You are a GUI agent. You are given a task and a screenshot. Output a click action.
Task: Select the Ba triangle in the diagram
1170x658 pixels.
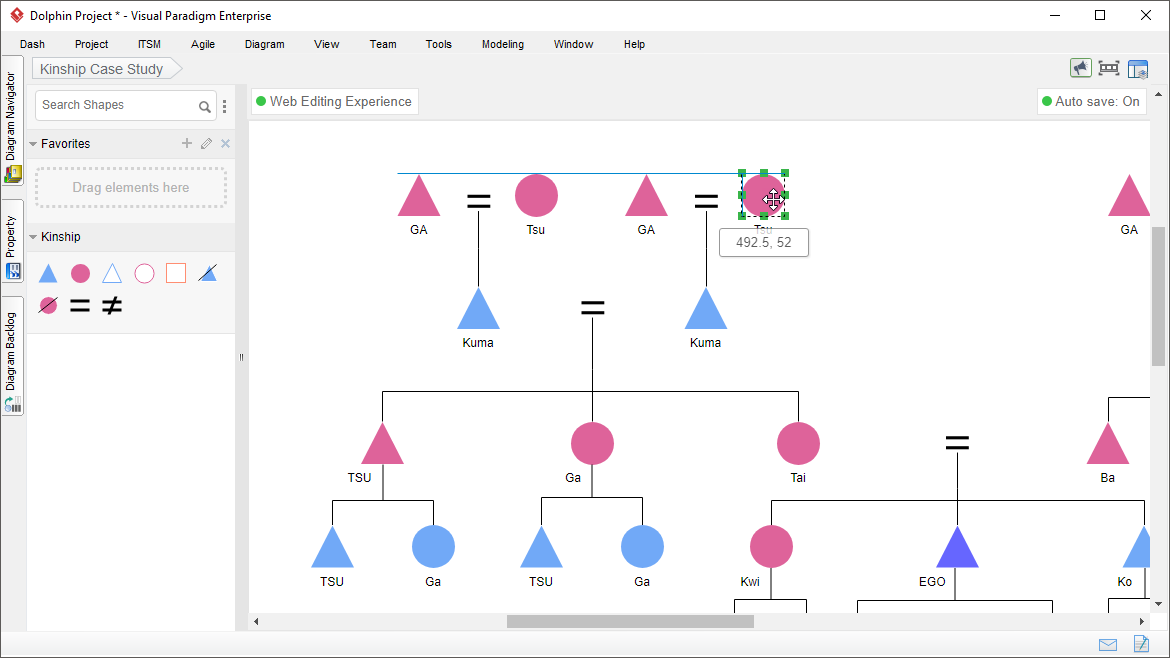tap(1108, 444)
